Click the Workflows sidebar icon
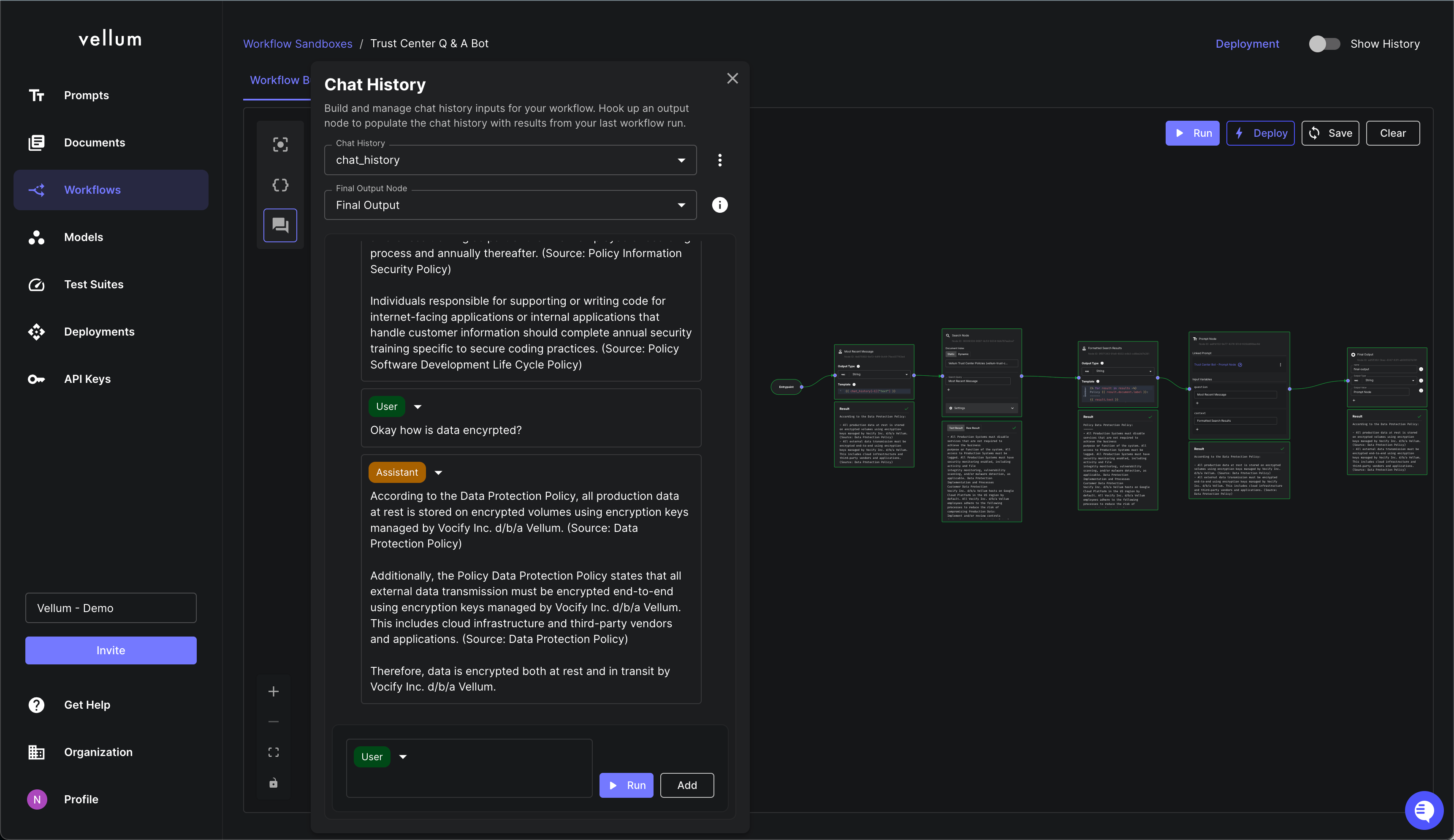Image resolution: width=1454 pixels, height=840 pixels. click(x=36, y=190)
